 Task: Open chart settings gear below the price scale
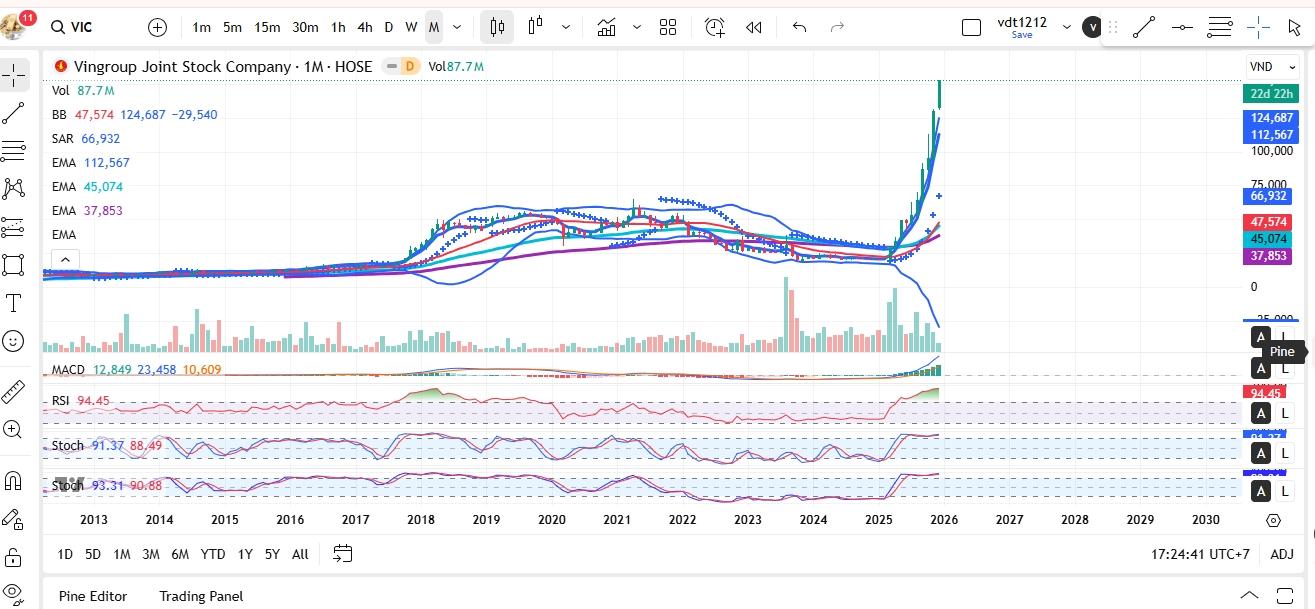[1273, 521]
